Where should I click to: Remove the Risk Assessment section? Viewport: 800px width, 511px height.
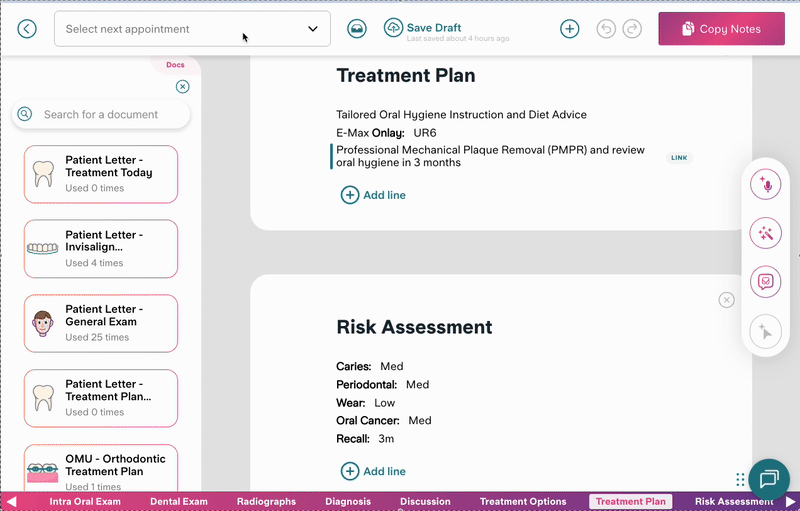tap(727, 300)
